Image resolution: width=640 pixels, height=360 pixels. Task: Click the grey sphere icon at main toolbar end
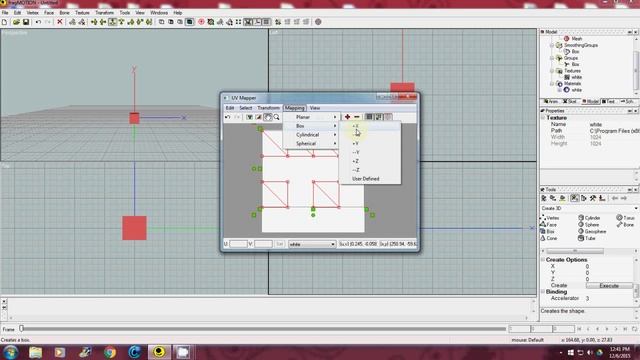click(318, 22)
